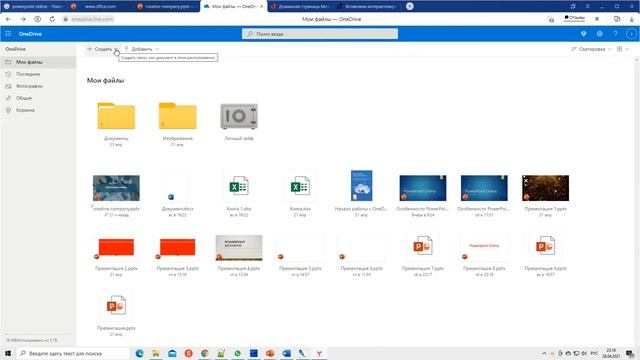Open the Документы folder
The width and height of the screenshot is (640, 360).
click(116, 116)
